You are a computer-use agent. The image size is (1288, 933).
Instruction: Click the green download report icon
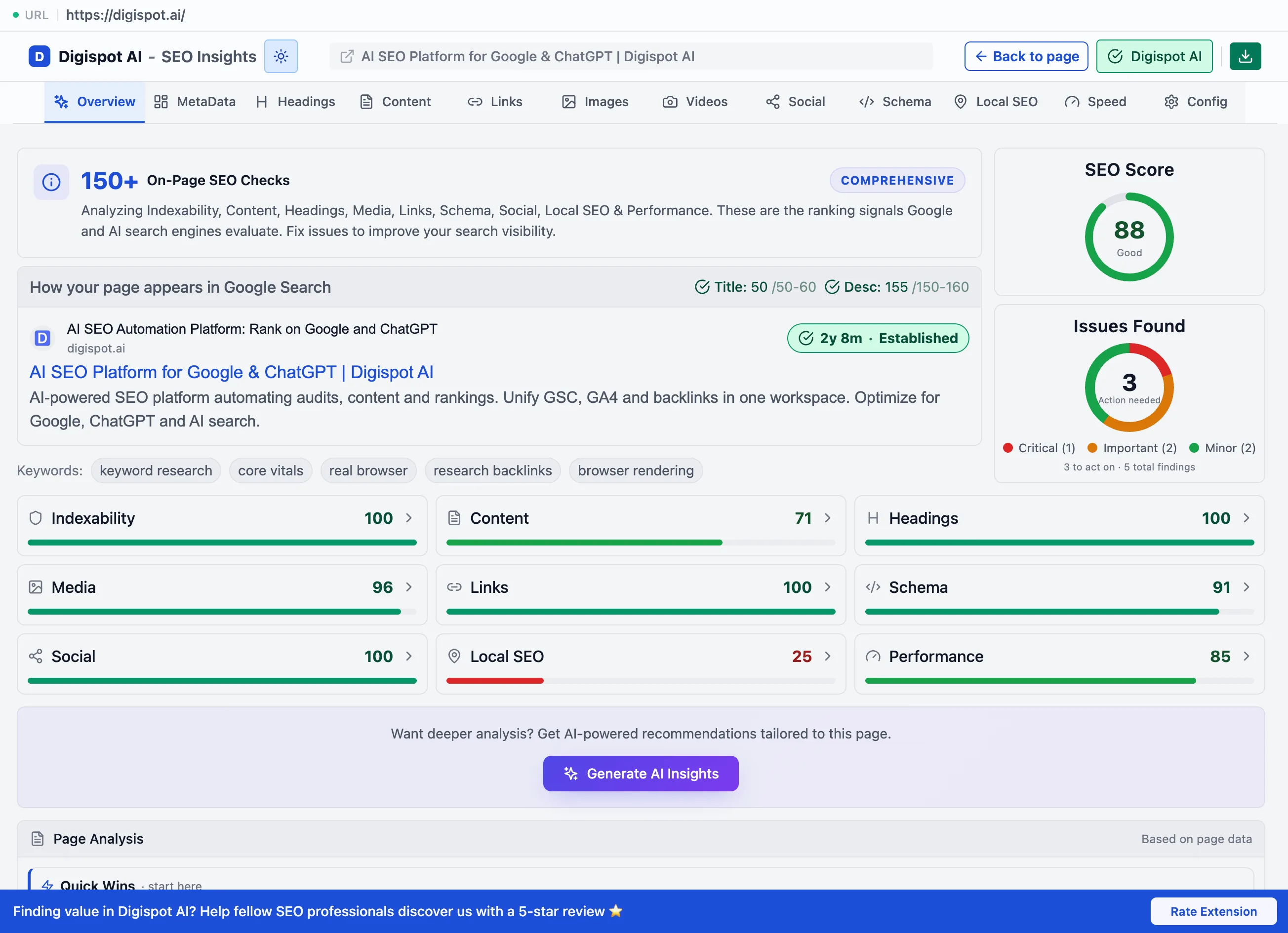tap(1245, 56)
